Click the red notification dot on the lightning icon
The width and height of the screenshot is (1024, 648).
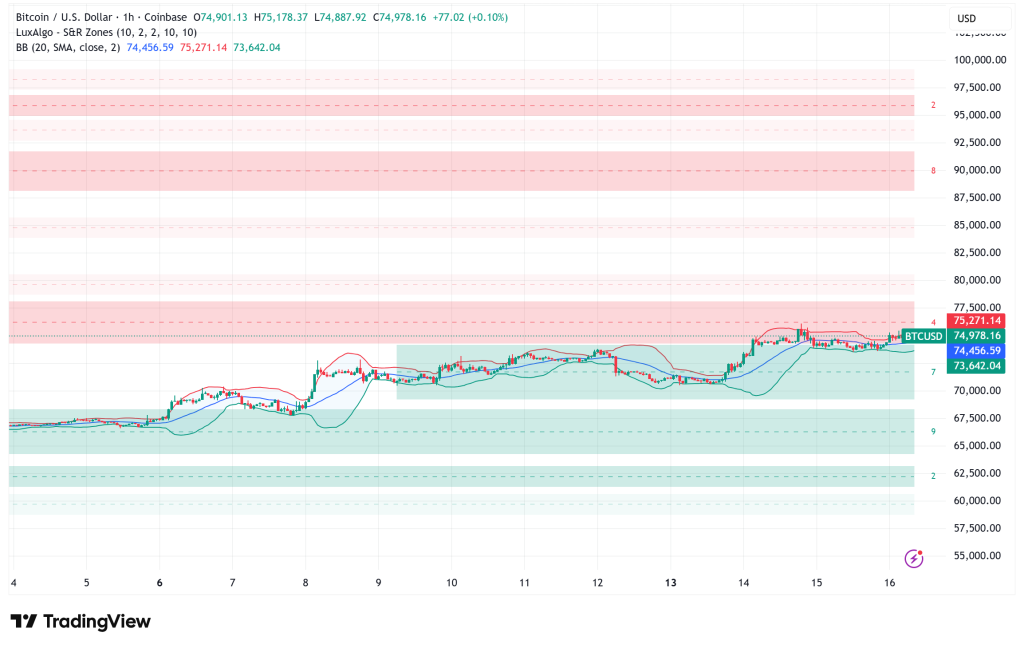point(922,551)
